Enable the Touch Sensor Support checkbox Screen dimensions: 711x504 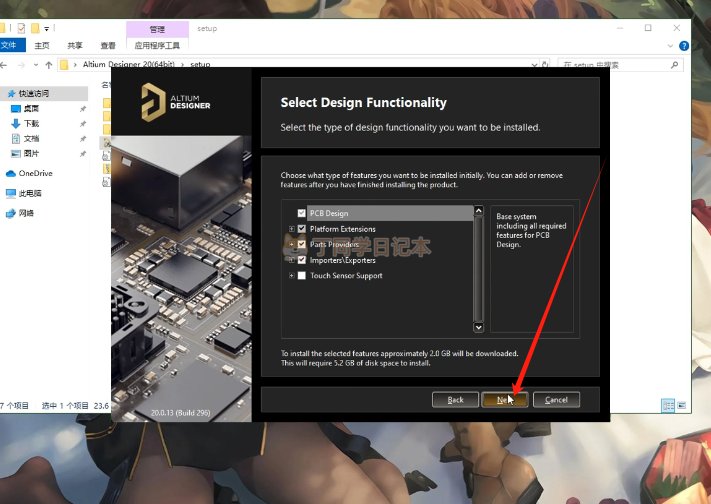301,275
